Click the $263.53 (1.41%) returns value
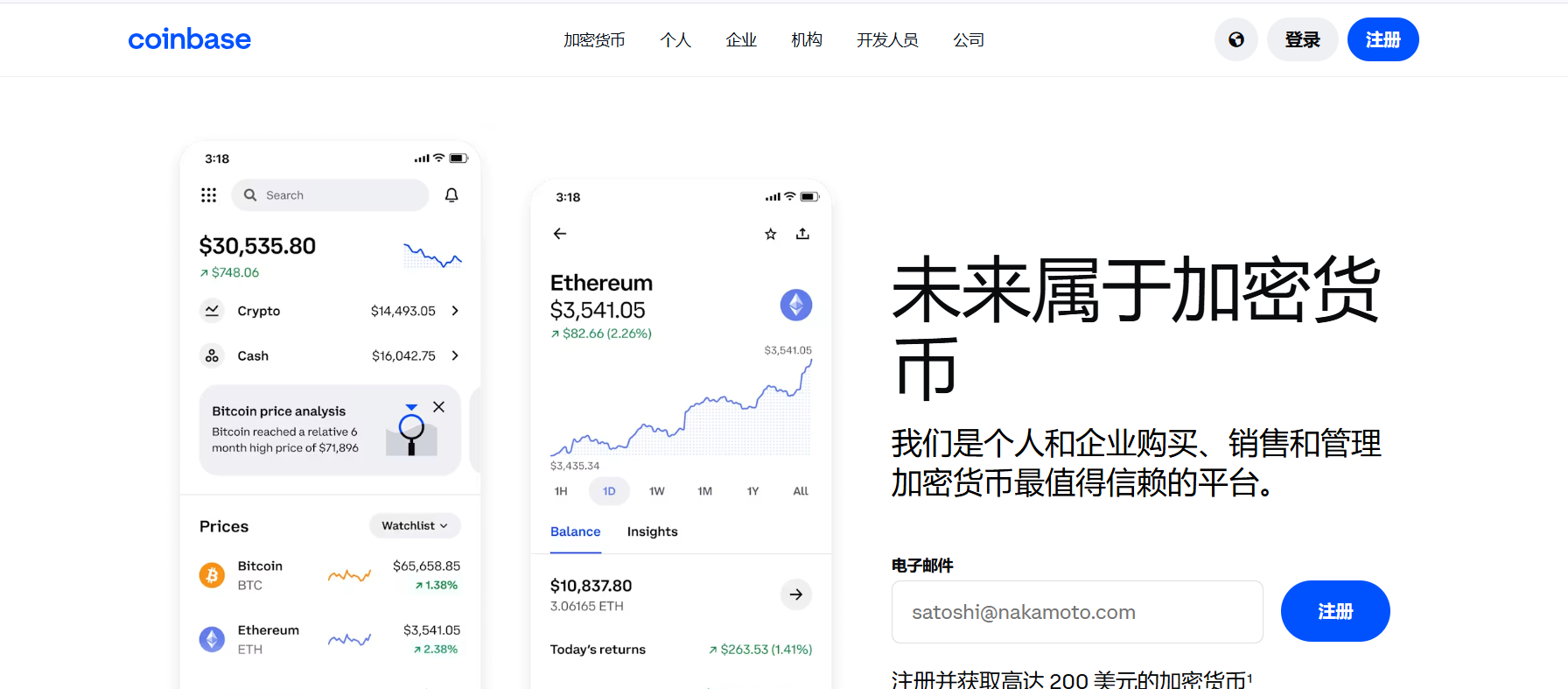The image size is (1568, 689). (x=760, y=650)
